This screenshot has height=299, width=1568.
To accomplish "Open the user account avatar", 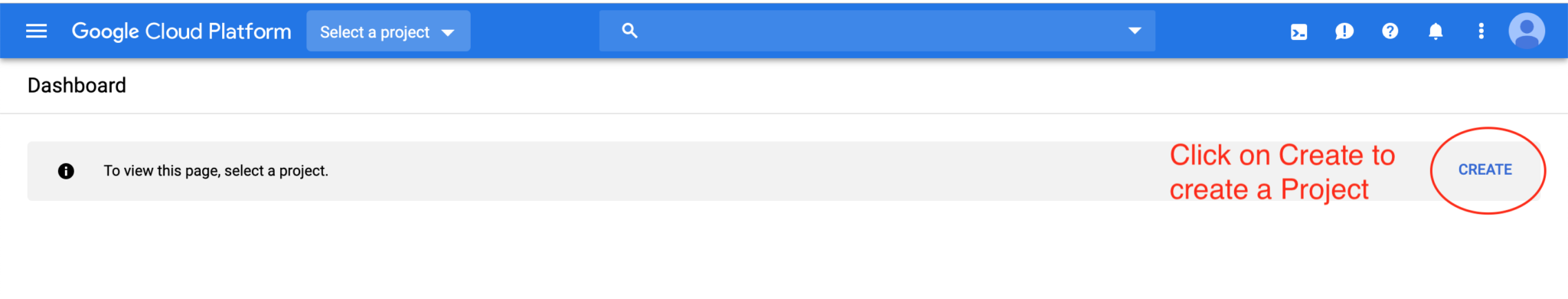I will 1526,31.
